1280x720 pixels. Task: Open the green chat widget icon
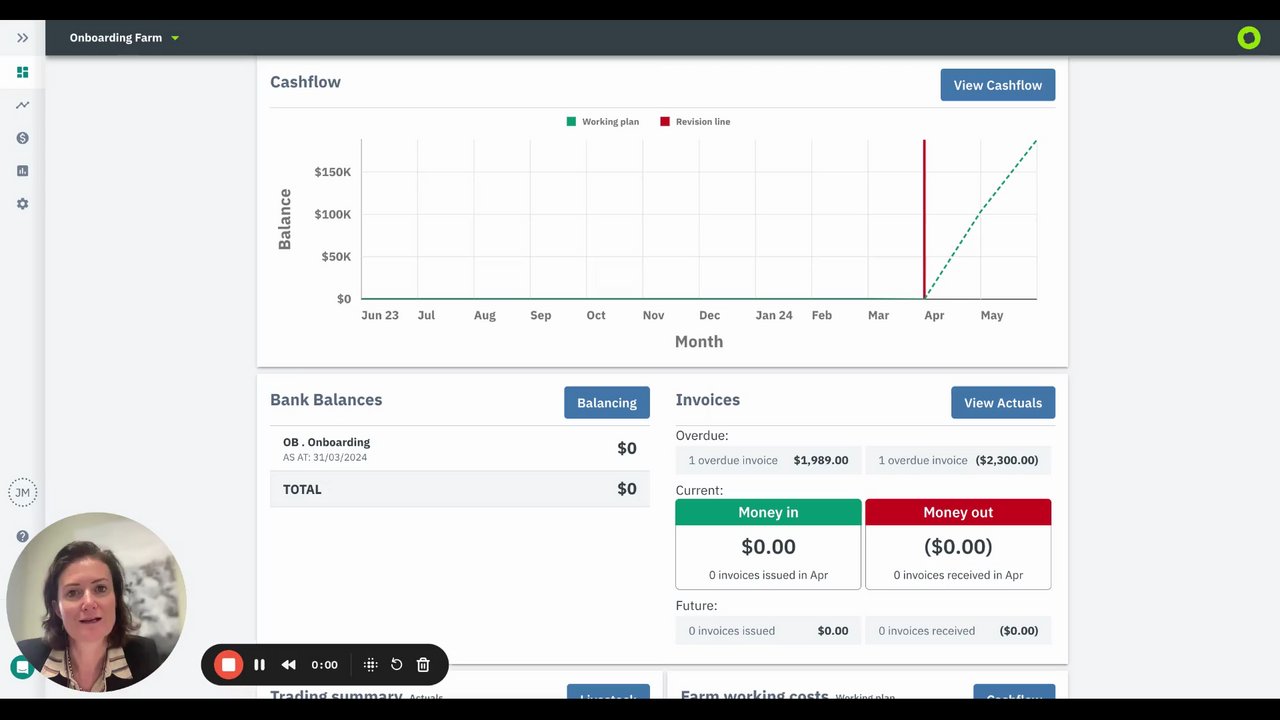[20, 667]
